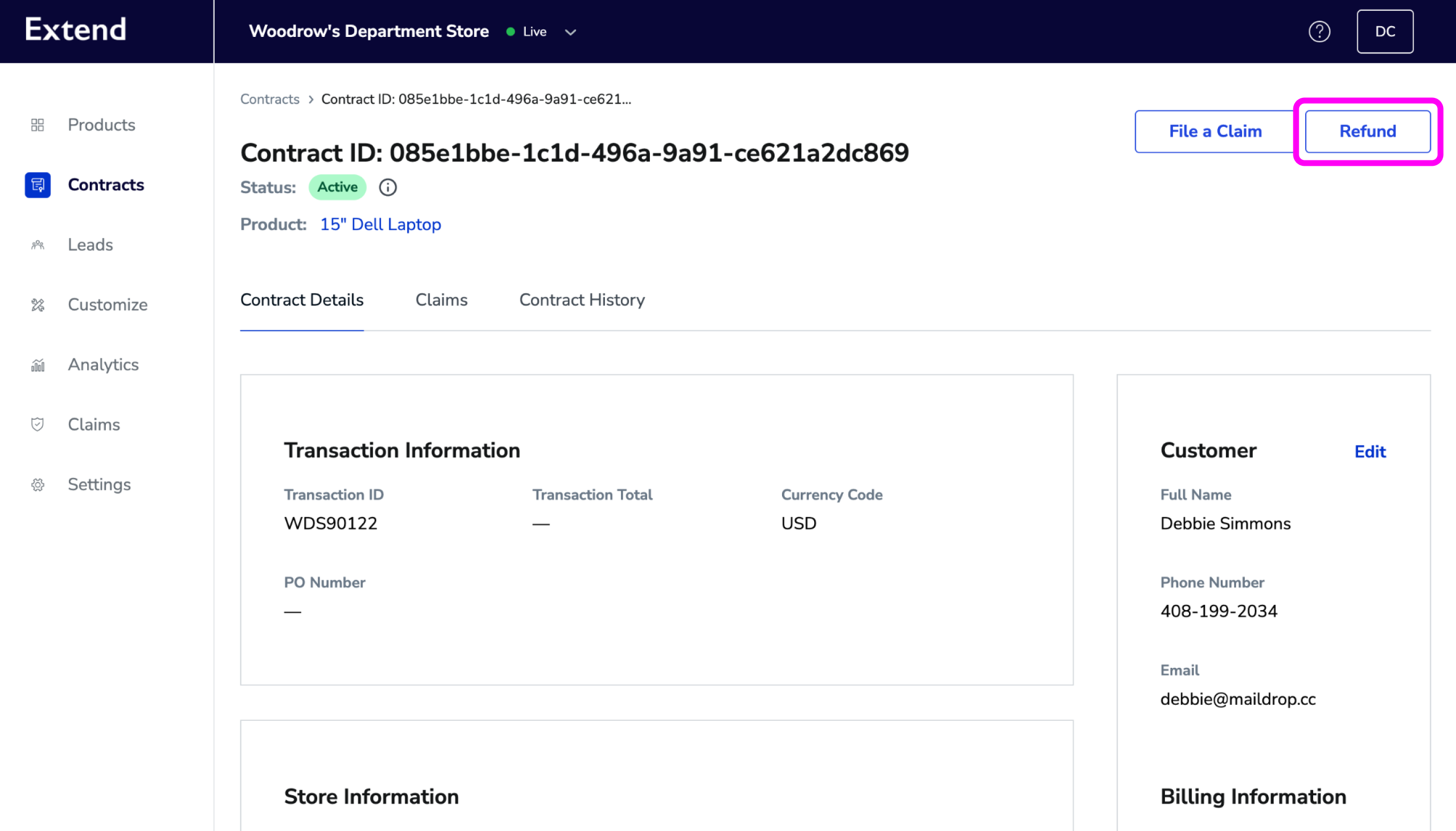Viewport: 1456px width, 831px height.
Task: Go back to Contracts via breadcrumb
Action: (270, 99)
